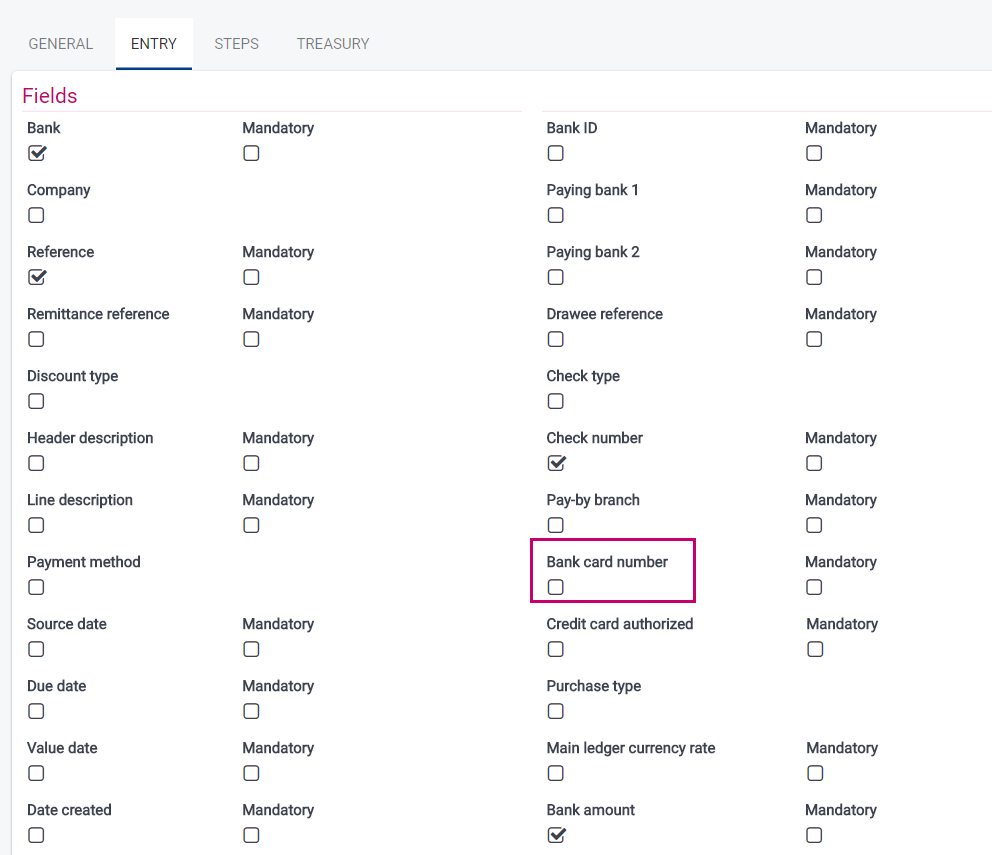Check the Paying bank 1 checkbox

point(556,215)
